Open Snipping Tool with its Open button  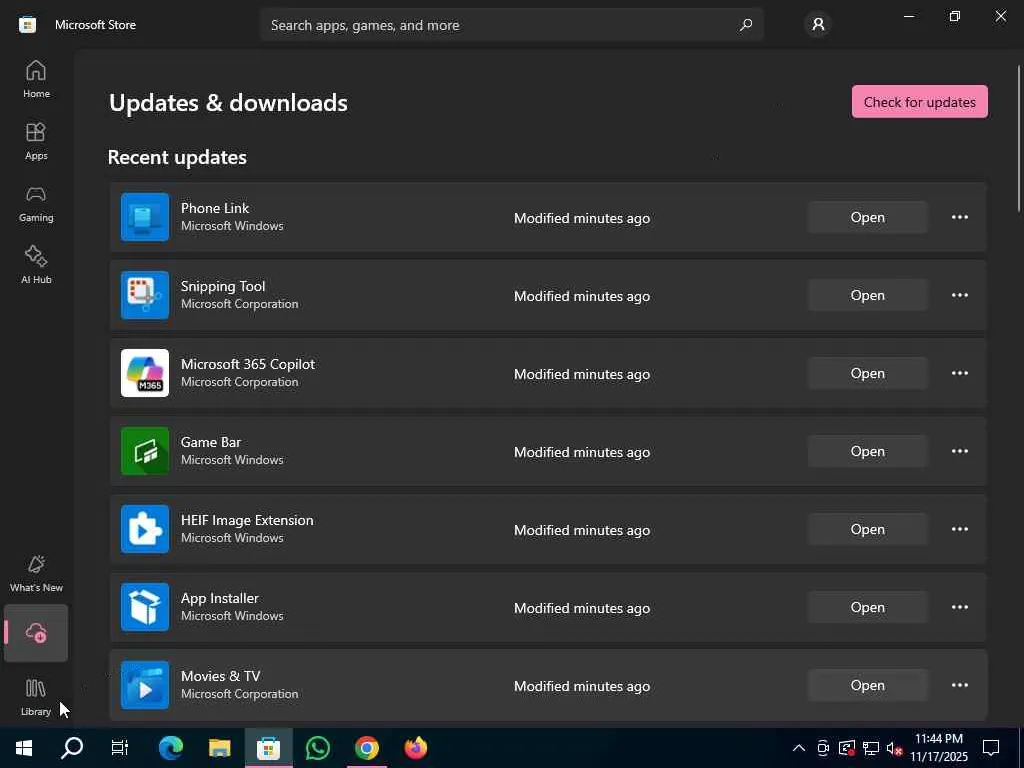tap(867, 295)
